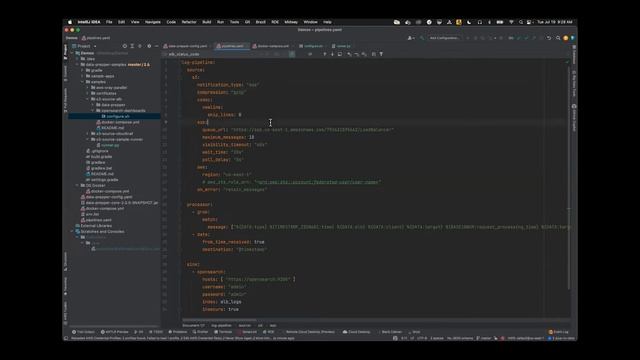
Task: Collapse the samples folder arrow
Action: click(x=82, y=82)
